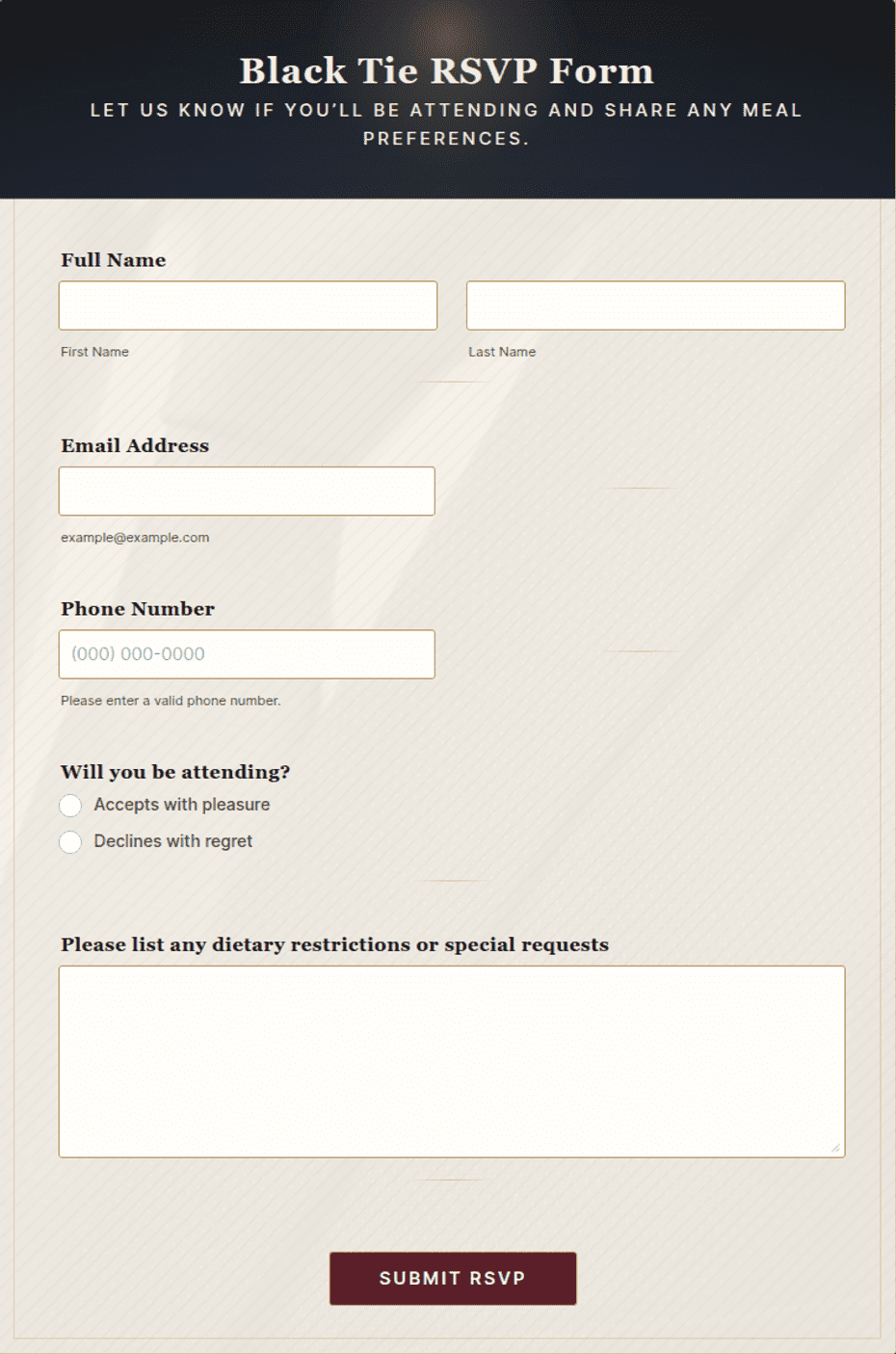Click the Last Name sublabel under the field
Image resolution: width=896 pixels, height=1354 pixels.
tap(502, 352)
